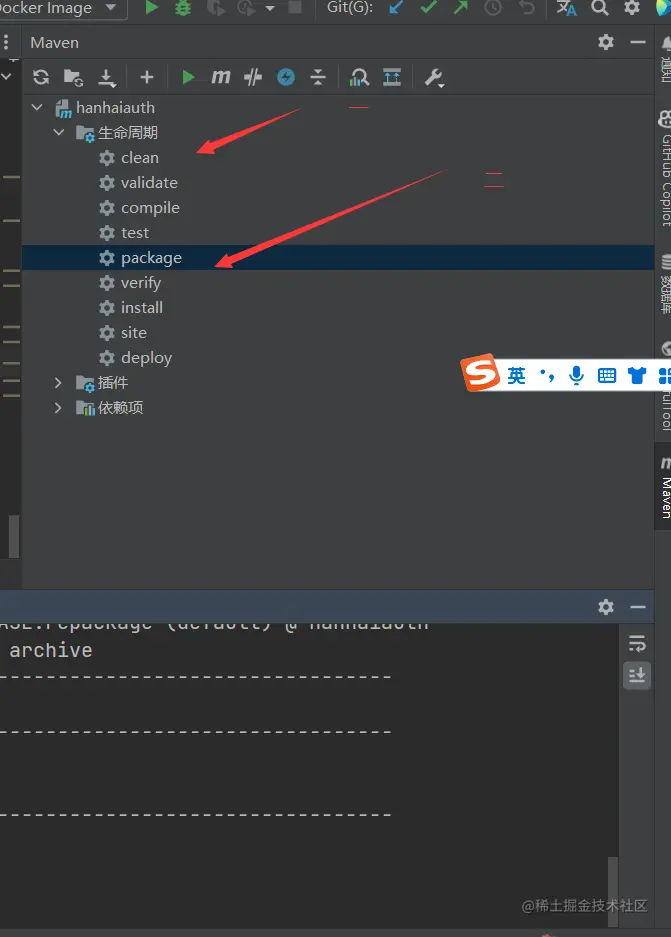Open the Sogou soft keyboard icon
This screenshot has height=937, width=671.
point(606,375)
